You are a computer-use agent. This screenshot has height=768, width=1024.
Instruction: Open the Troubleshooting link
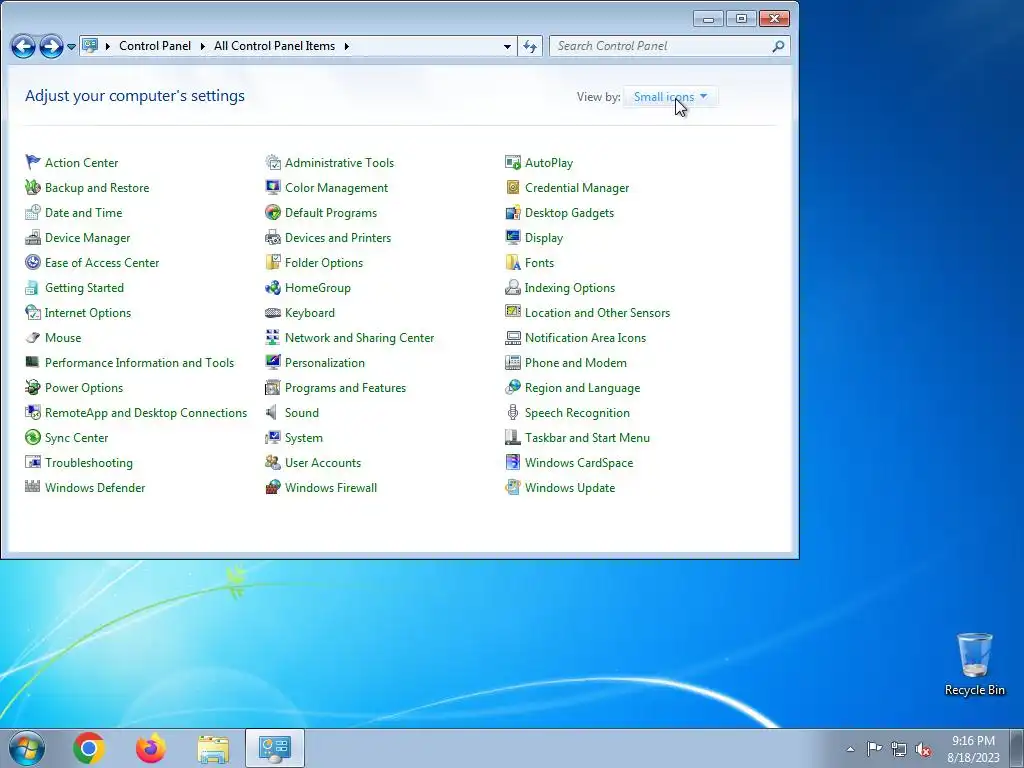(89, 462)
